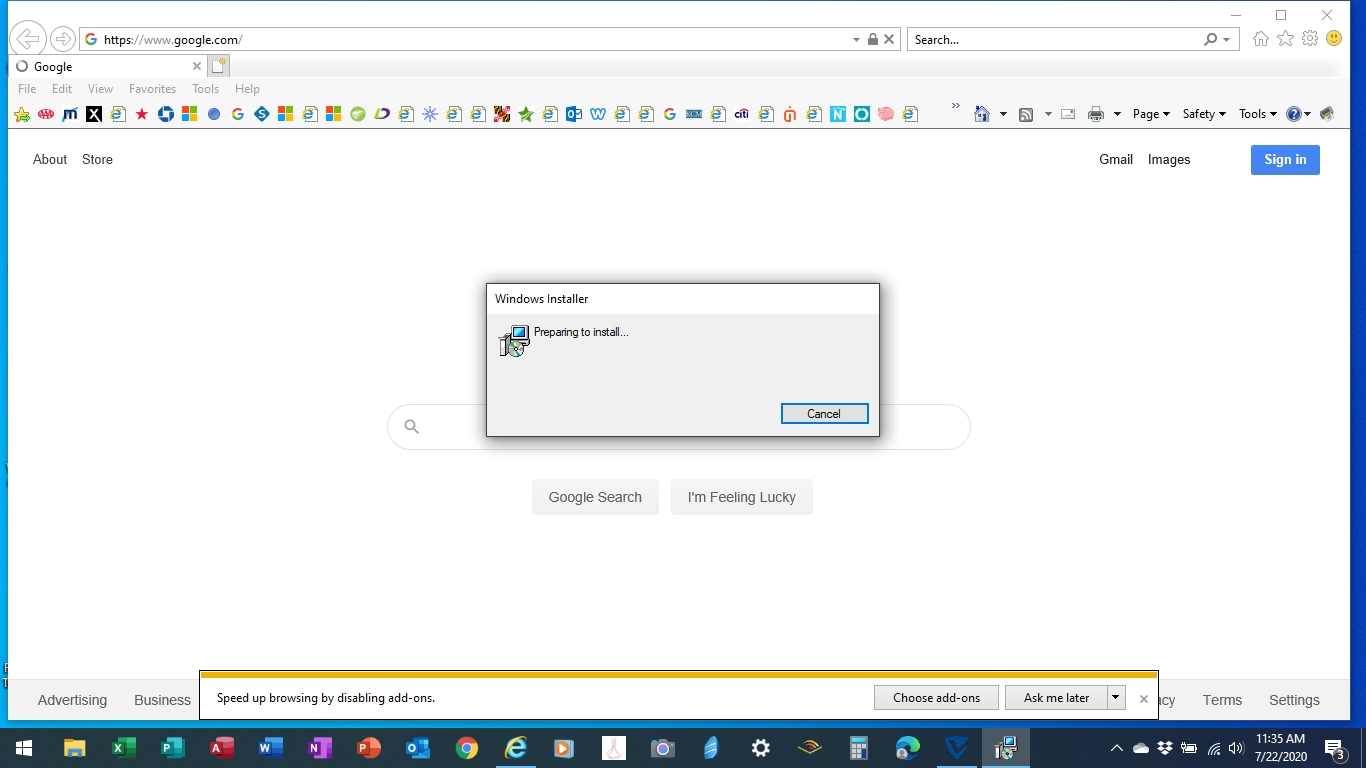Open the pink piggy bank favorite
Image resolution: width=1366 pixels, height=768 pixels.
[x=886, y=114]
